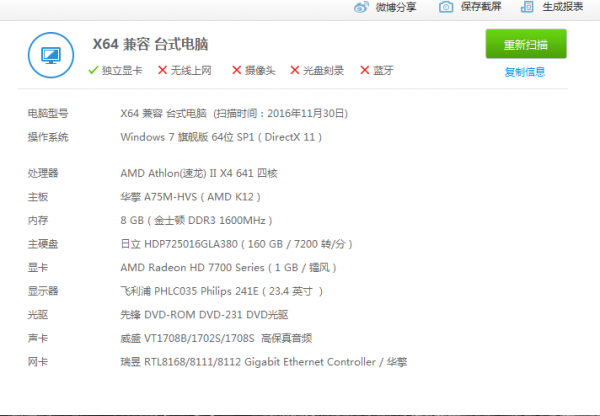Viewport: 600px width, 416px height.
Task: Click the 显卡 row label
Action: click(38, 268)
